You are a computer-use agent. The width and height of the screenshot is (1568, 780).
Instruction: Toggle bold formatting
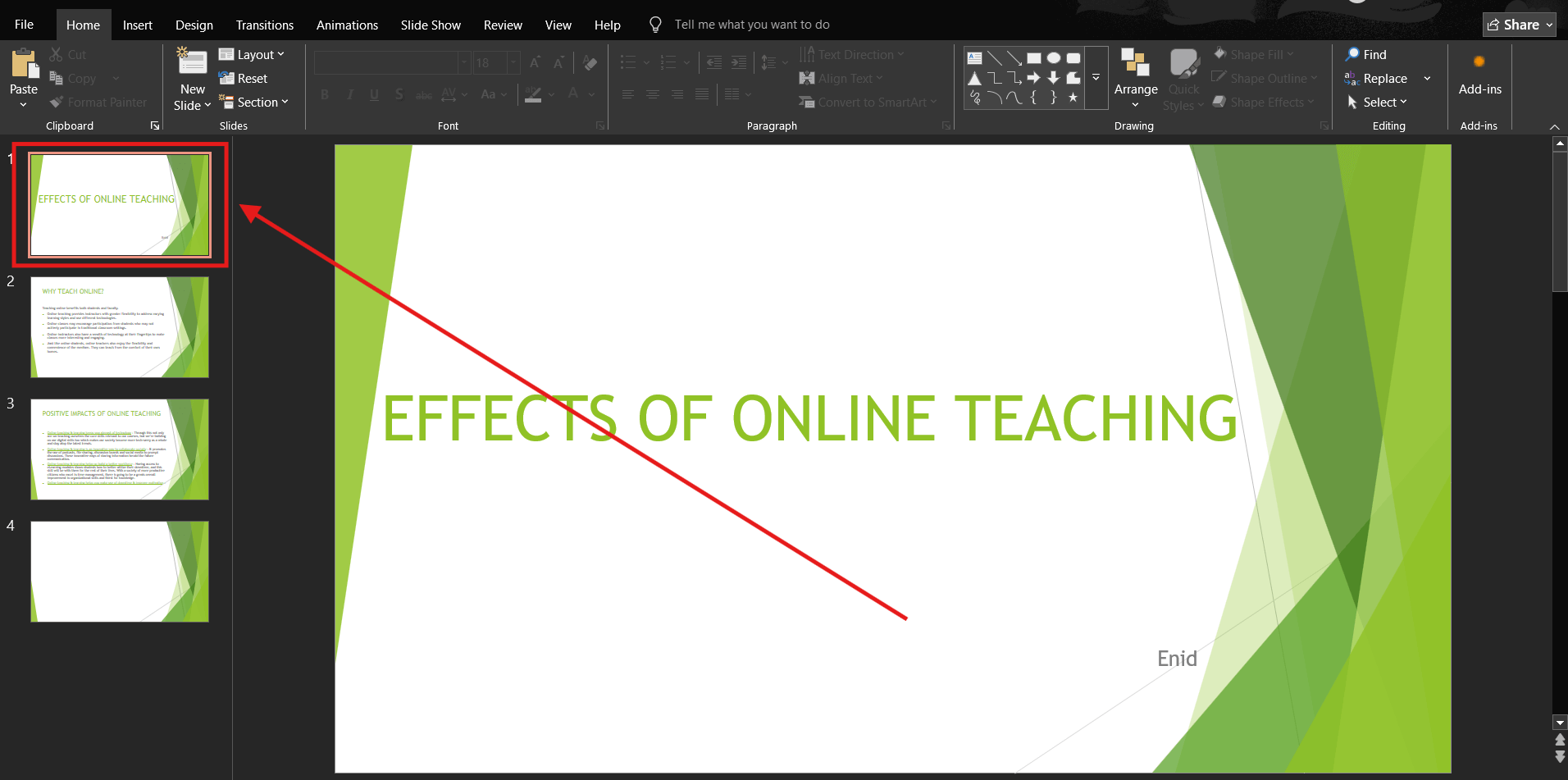[x=325, y=94]
